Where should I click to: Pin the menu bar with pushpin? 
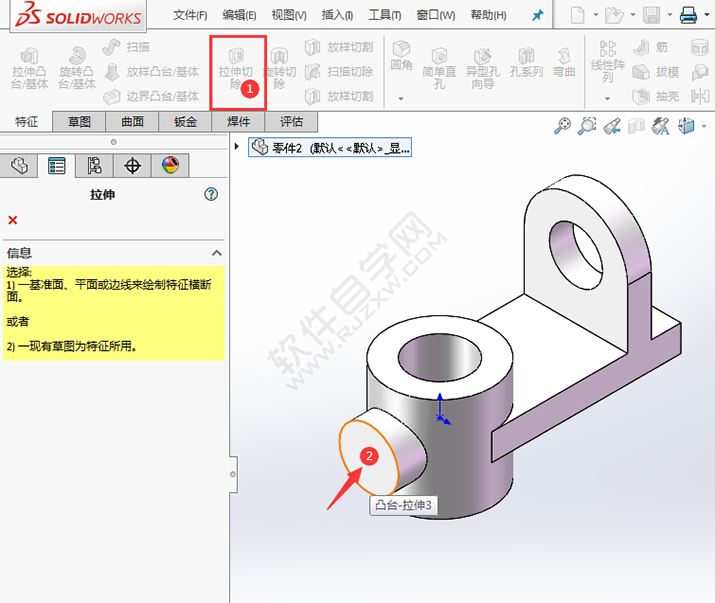(x=538, y=16)
